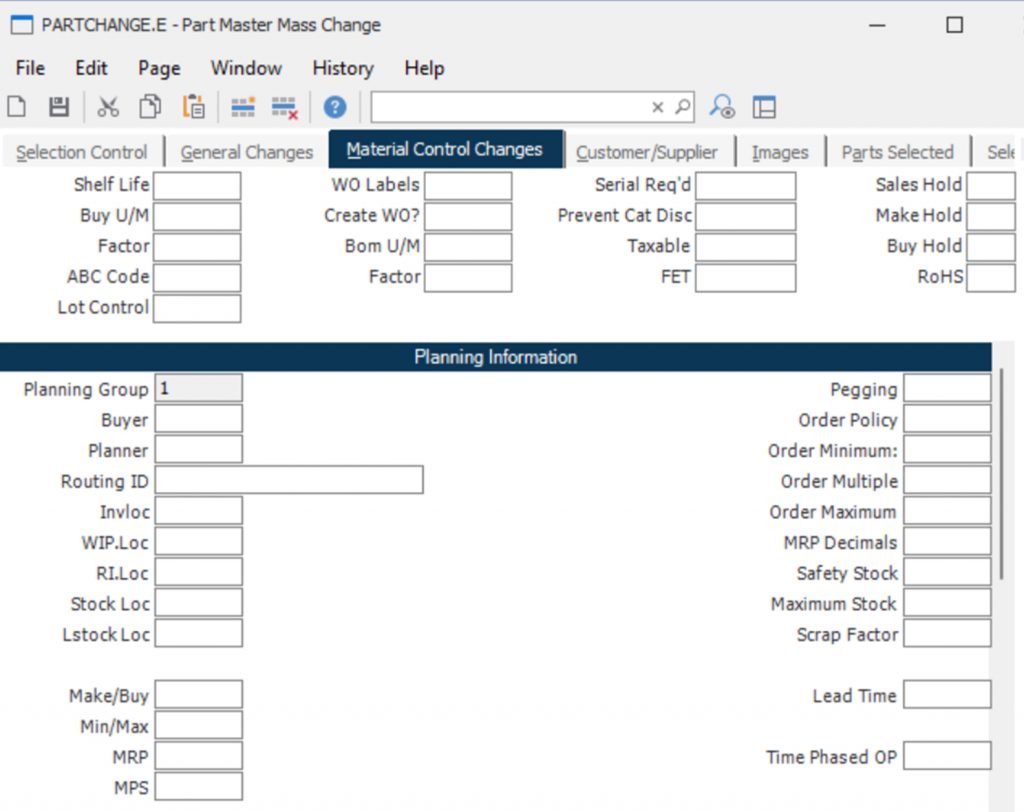Focus the Shelf Life field
Image resolution: width=1024 pixels, height=812 pixels.
pos(197,186)
